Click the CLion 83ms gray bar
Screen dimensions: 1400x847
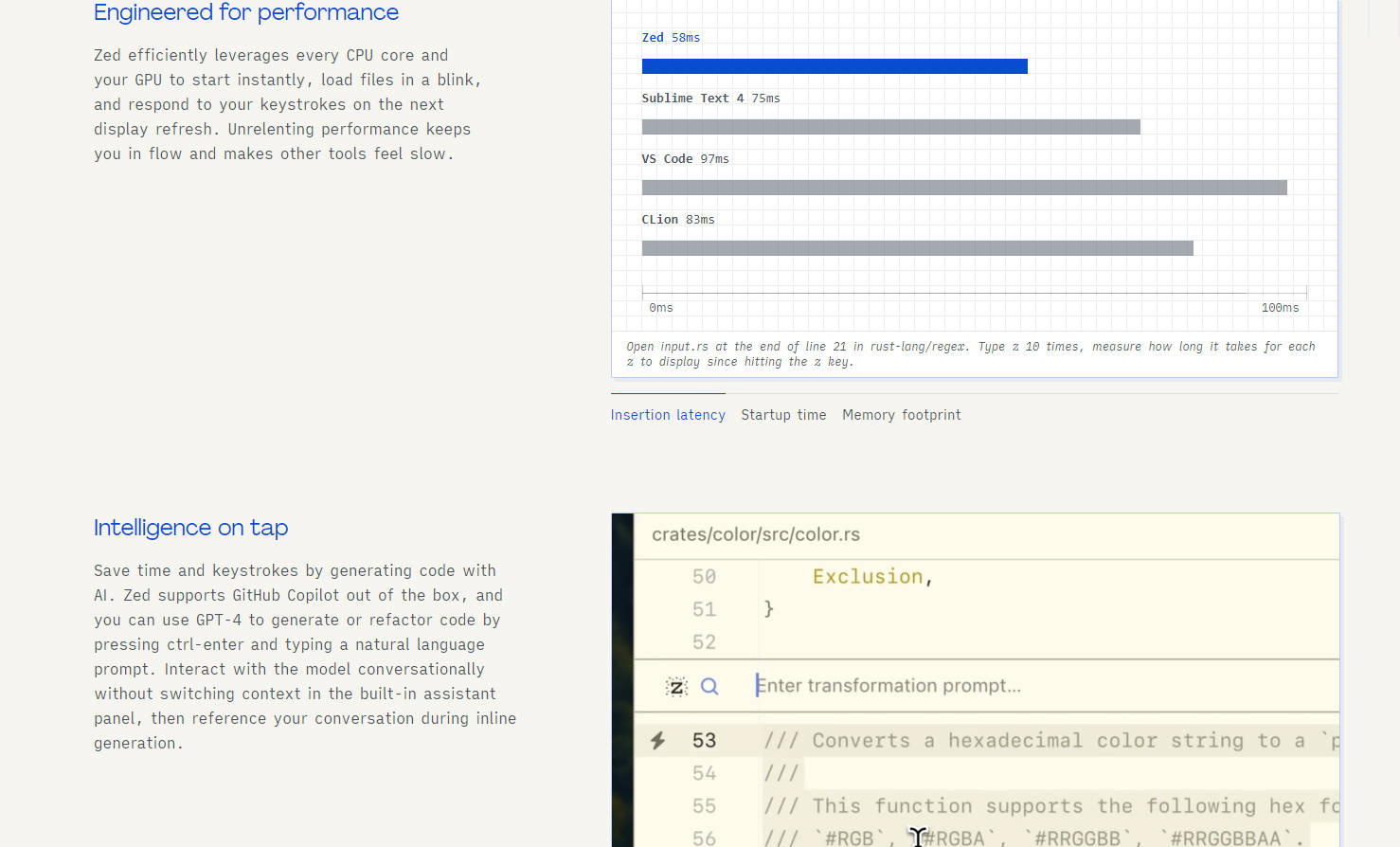coord(918,248)
